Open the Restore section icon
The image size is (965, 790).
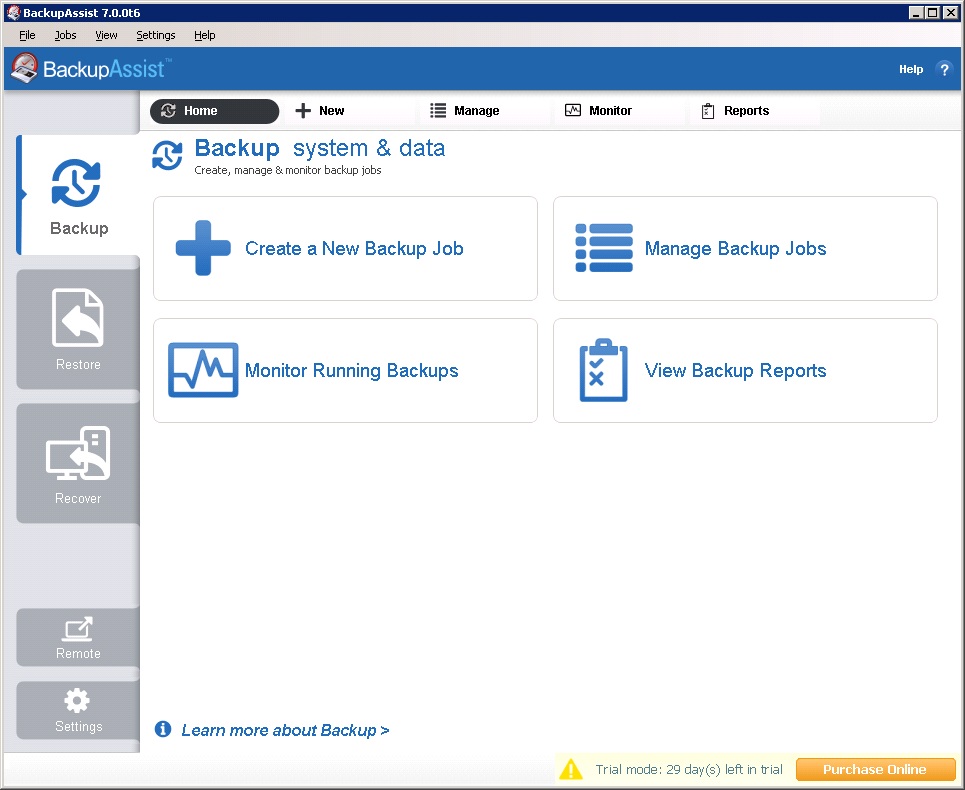pyautogui.click(x=78, y=319)
